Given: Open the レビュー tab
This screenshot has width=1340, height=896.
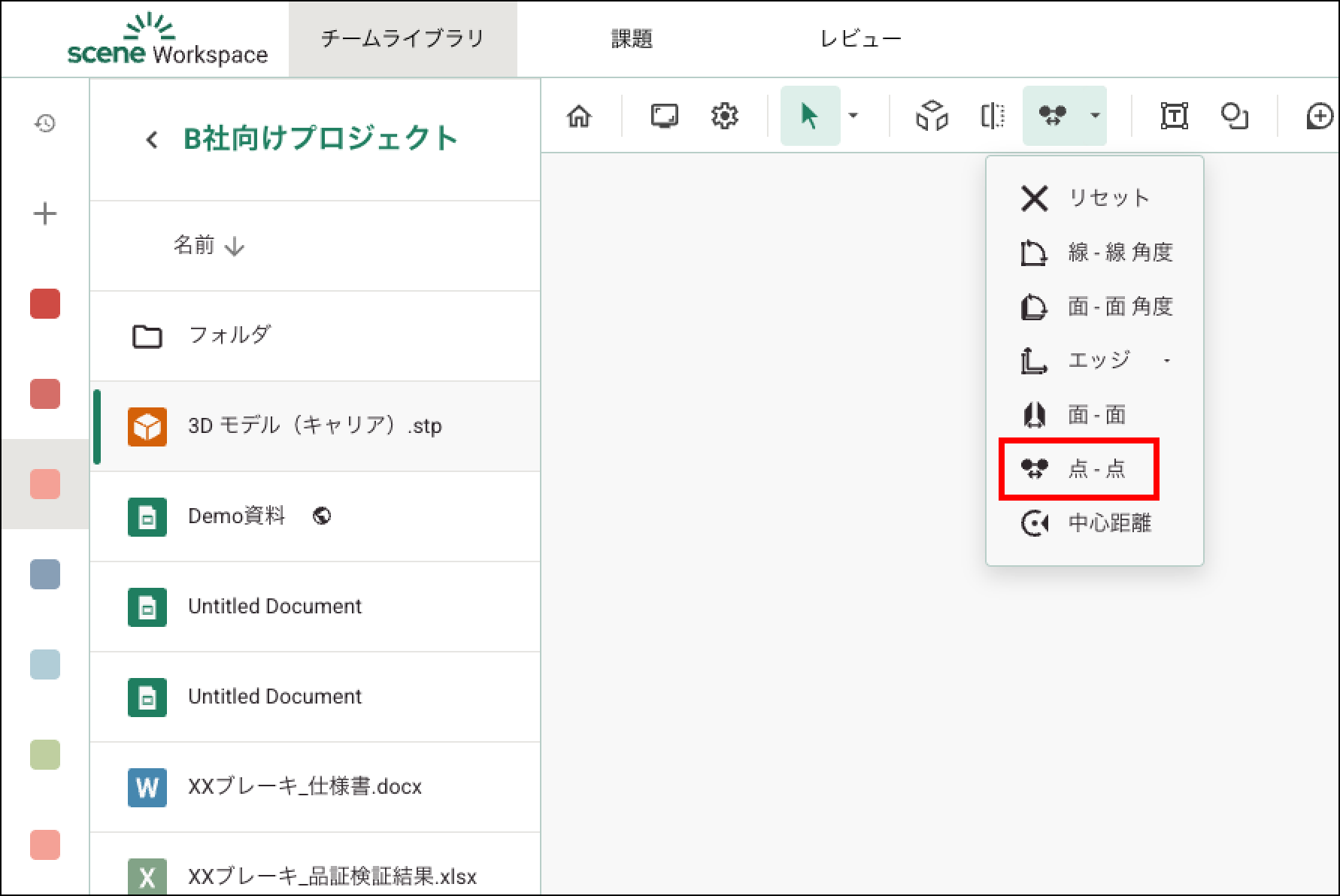Looking at the screenshot, I should click(860, 39).
